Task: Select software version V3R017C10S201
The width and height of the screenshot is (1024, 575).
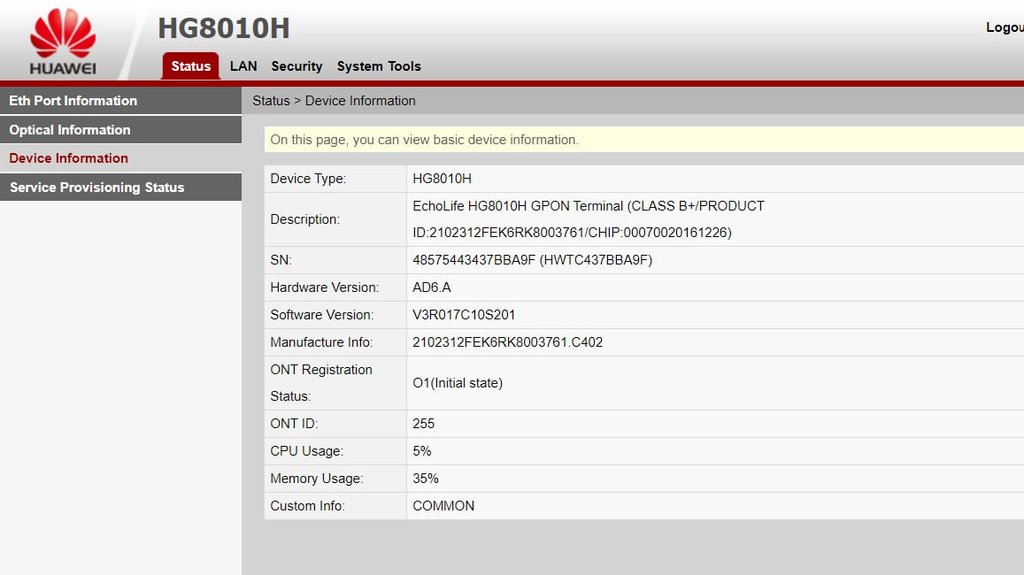Action: (464, 315)
